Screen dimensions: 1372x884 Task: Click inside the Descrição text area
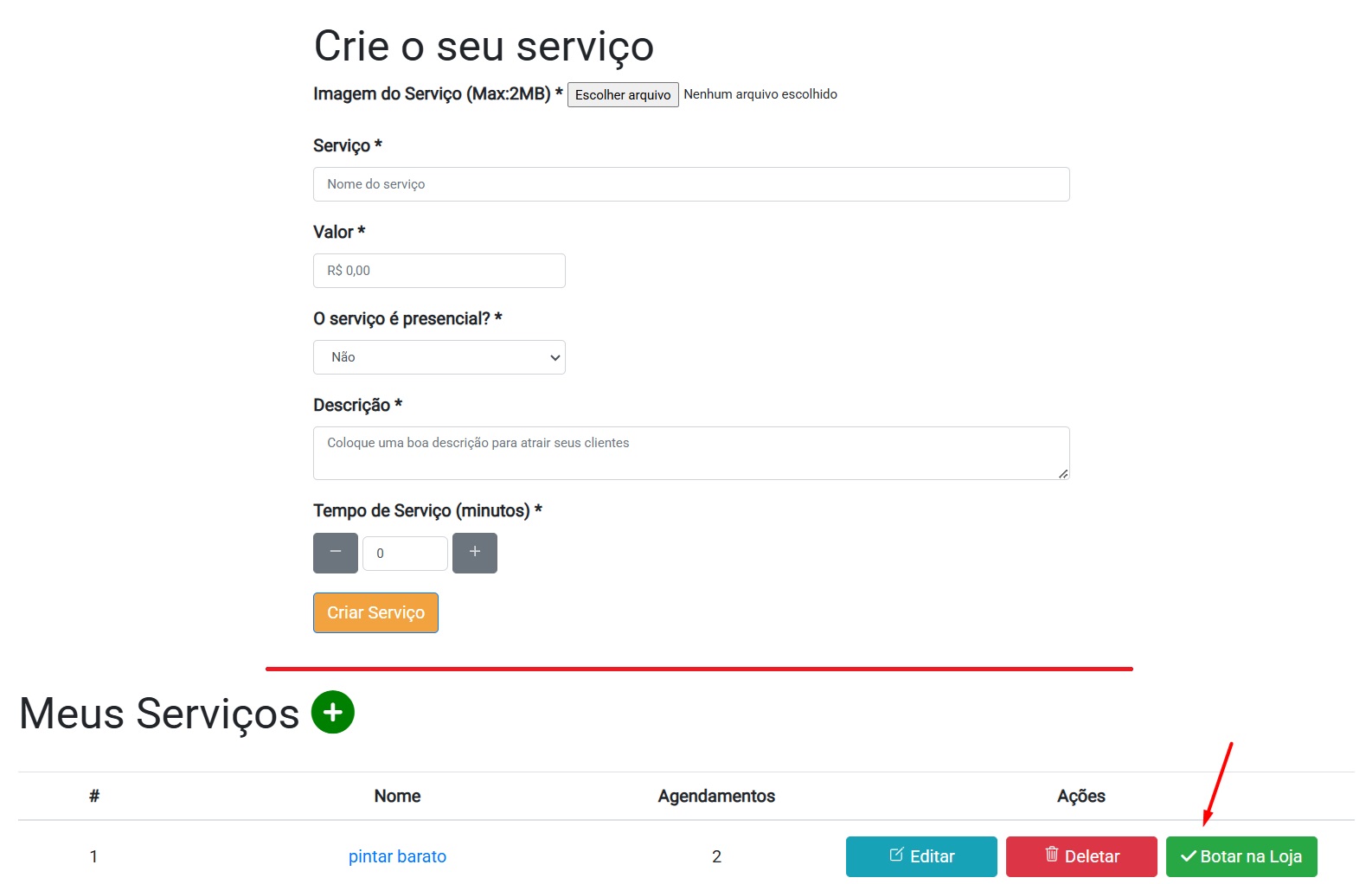690,452
